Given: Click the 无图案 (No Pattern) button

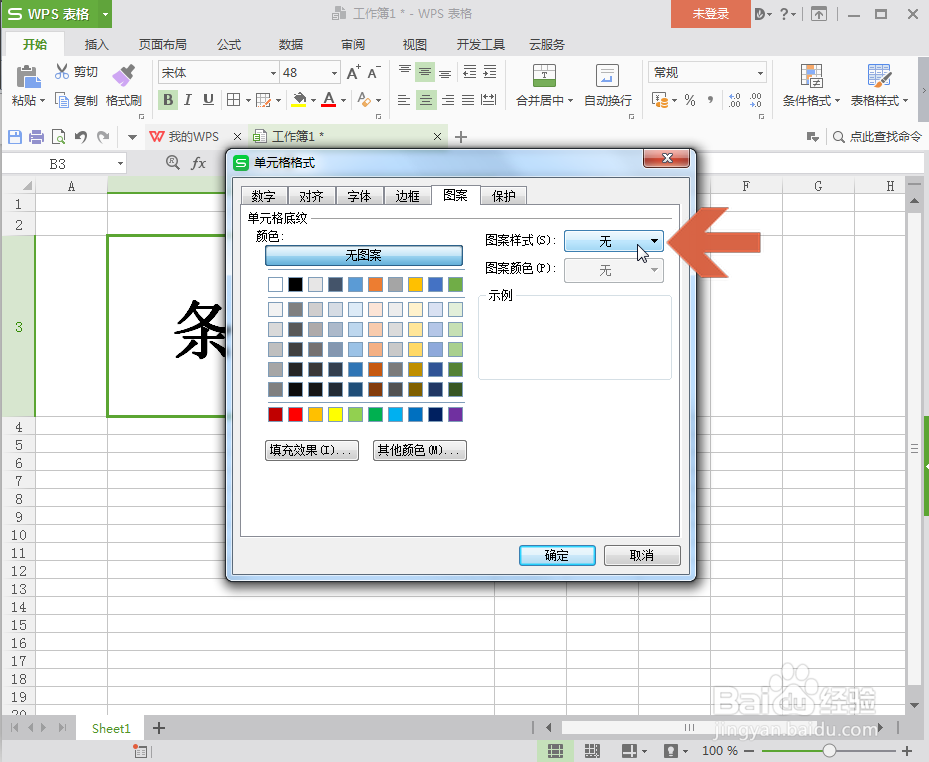Looking at the screenshot, I should (364, 255).
